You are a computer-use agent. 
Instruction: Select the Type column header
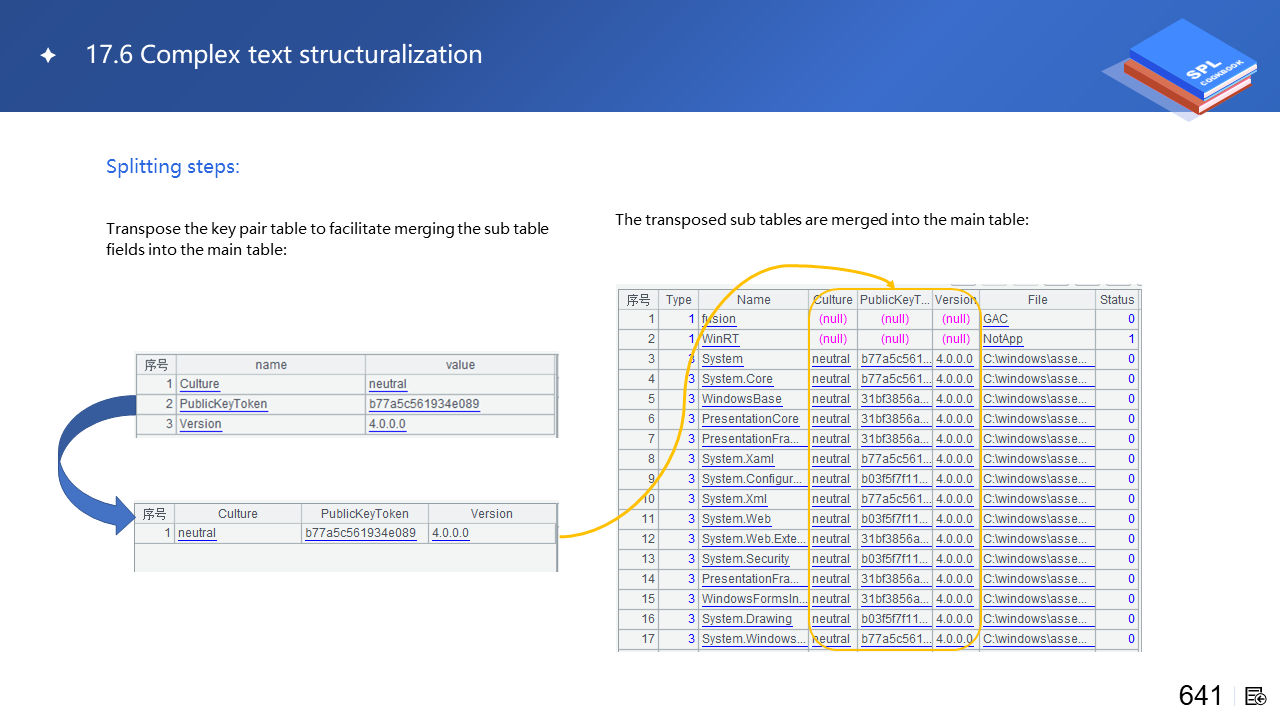click(678, 299)
